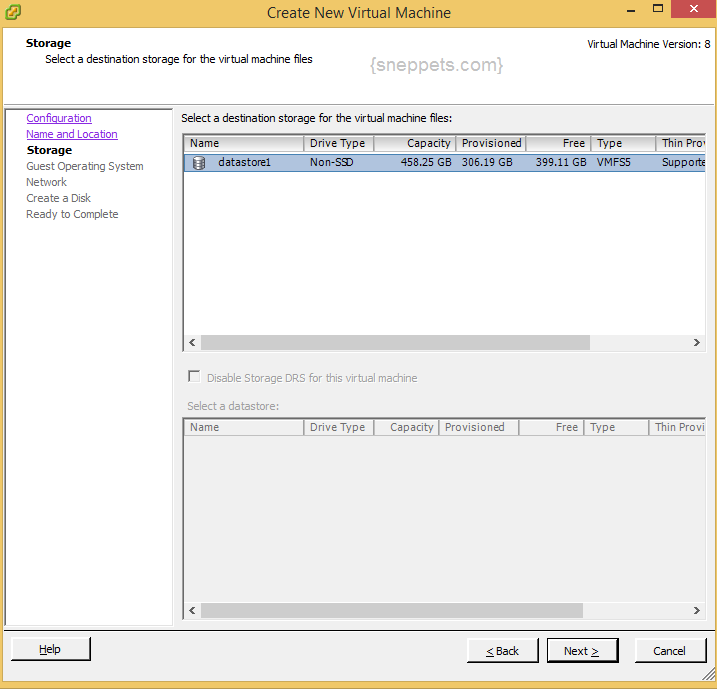
Task: Click Create a Disk step
Action: click(59, 198)
